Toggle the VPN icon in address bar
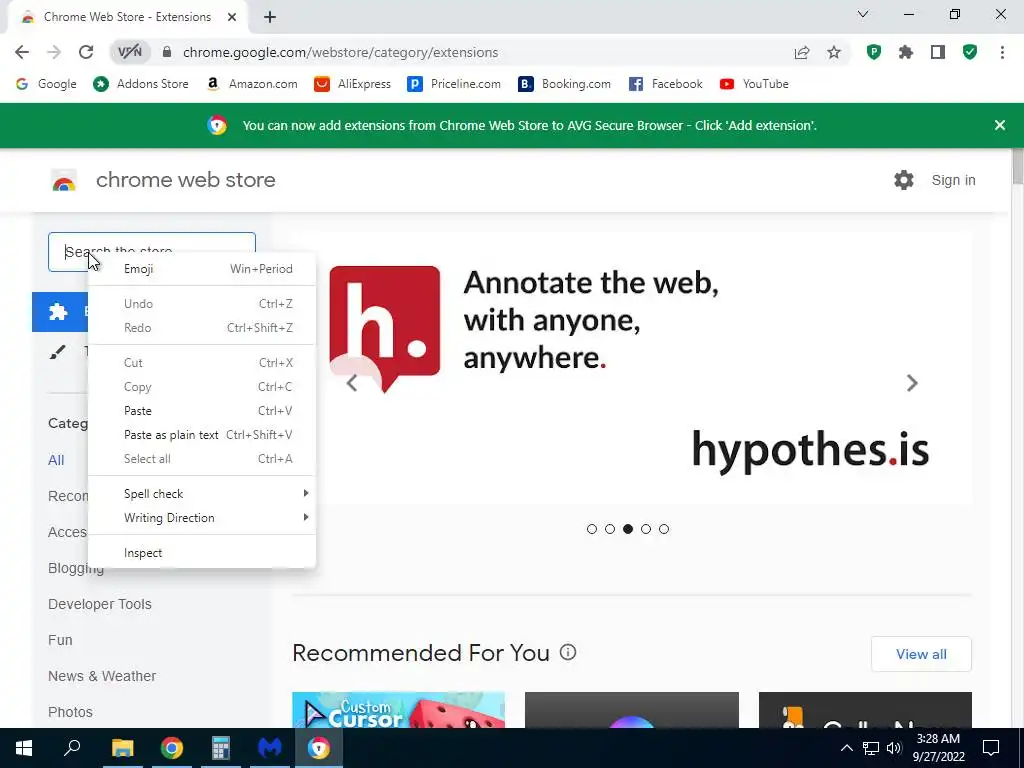 click(130, 52)
